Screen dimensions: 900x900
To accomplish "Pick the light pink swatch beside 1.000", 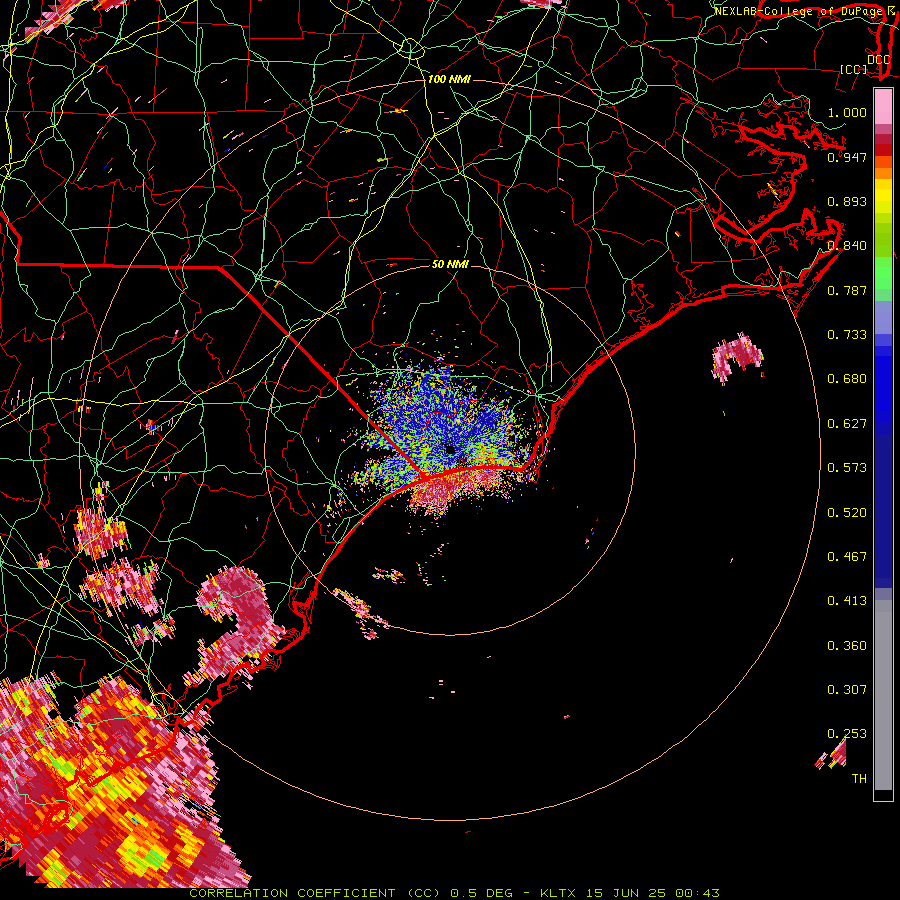I will click(x=883, y=107).
